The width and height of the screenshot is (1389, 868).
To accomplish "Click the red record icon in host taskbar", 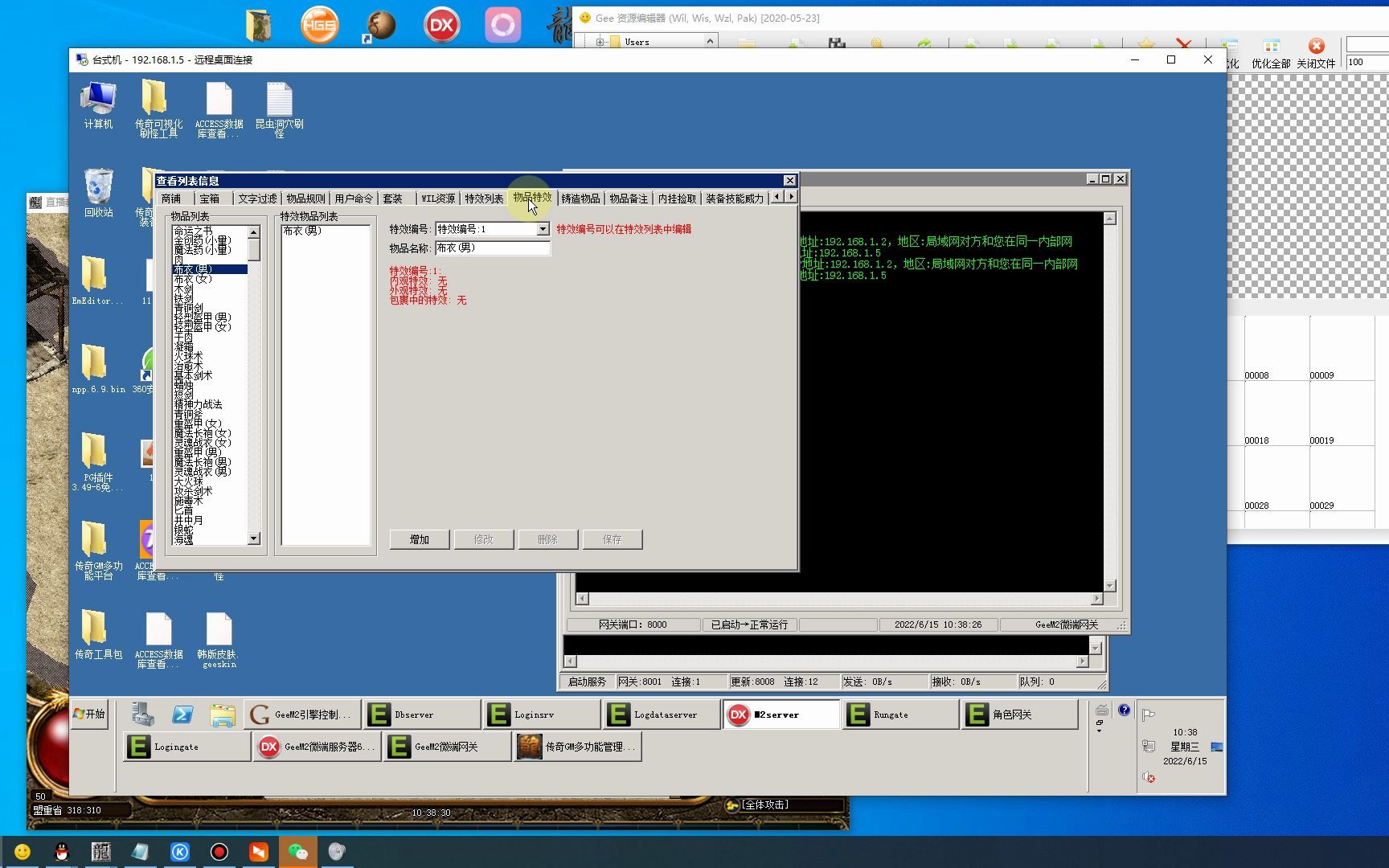I will pyautogui.click(x=219, y=852).
